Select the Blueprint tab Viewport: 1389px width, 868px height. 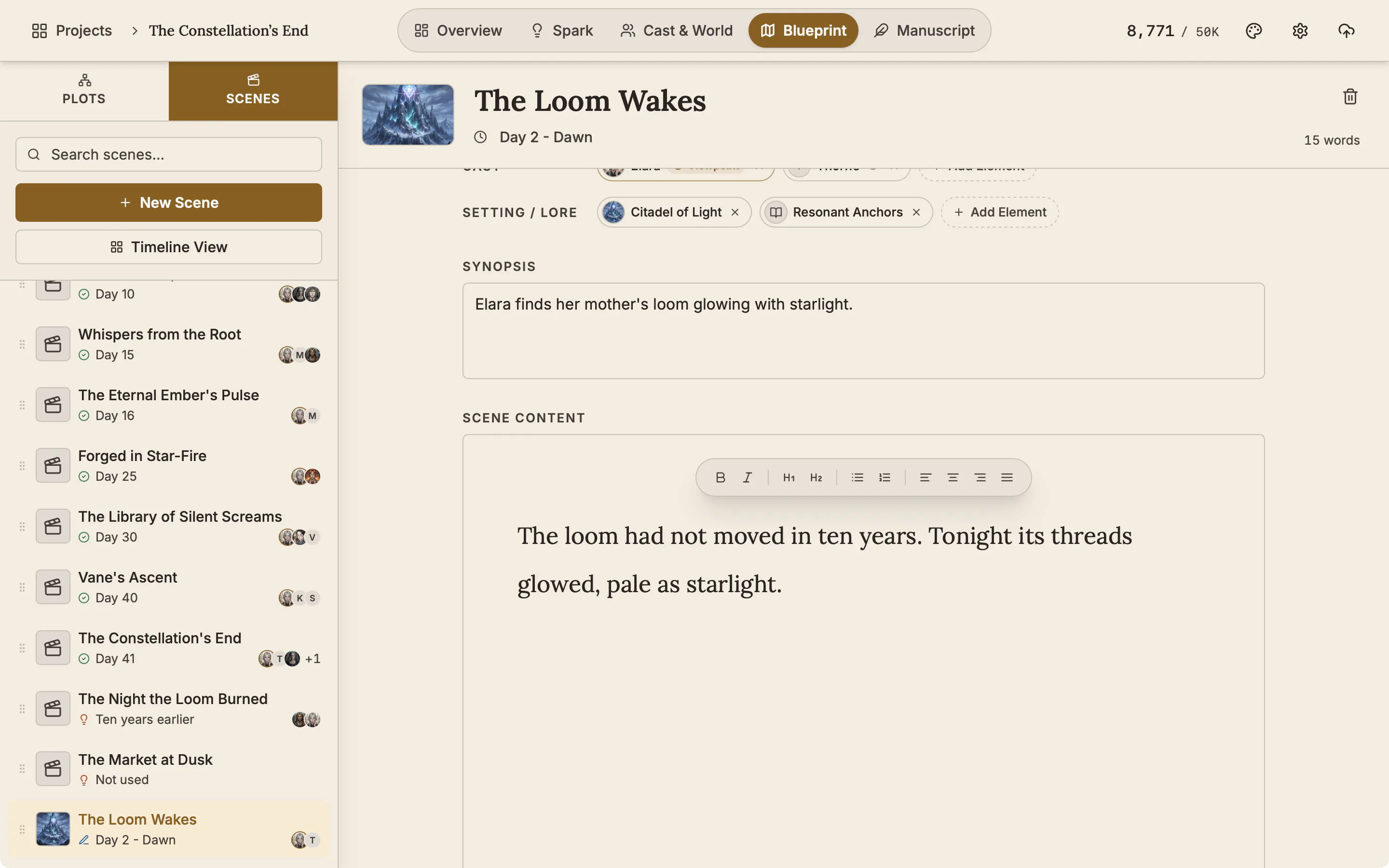803,30
